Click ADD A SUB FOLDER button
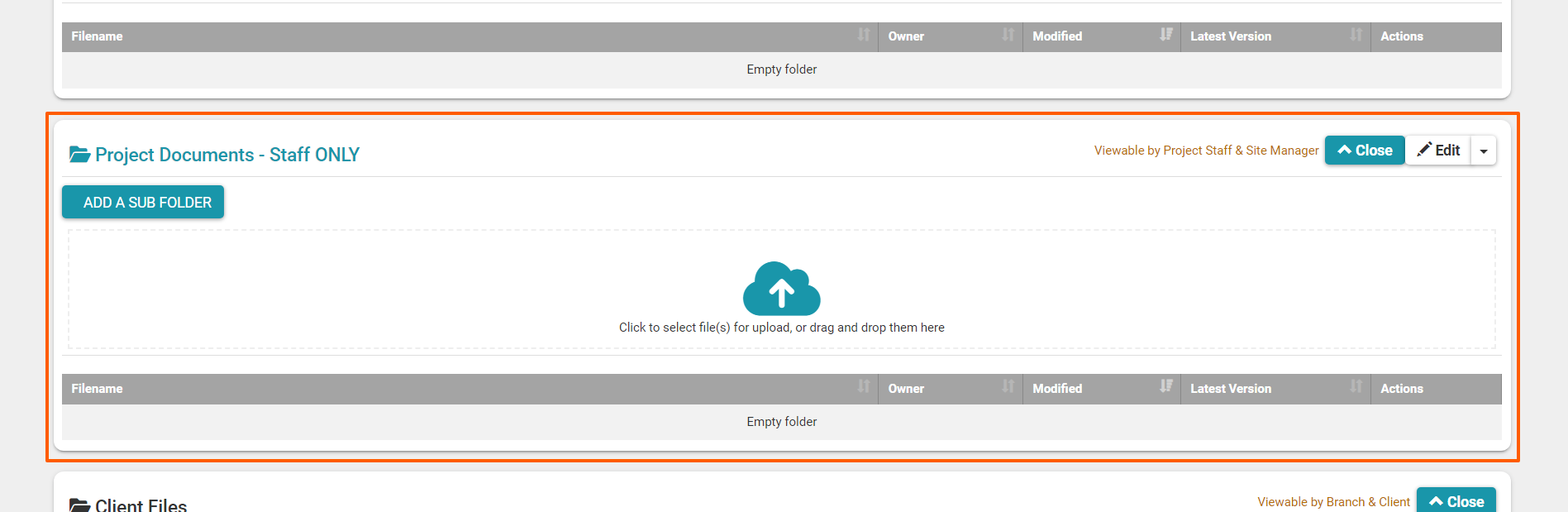 tap(143, 202)
